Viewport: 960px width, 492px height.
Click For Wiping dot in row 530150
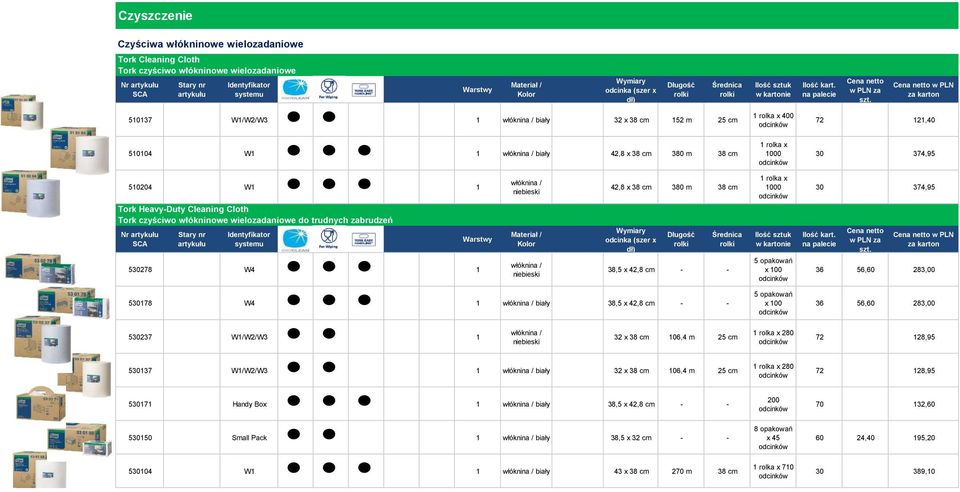pyautogui.click(x=329, y=434)
